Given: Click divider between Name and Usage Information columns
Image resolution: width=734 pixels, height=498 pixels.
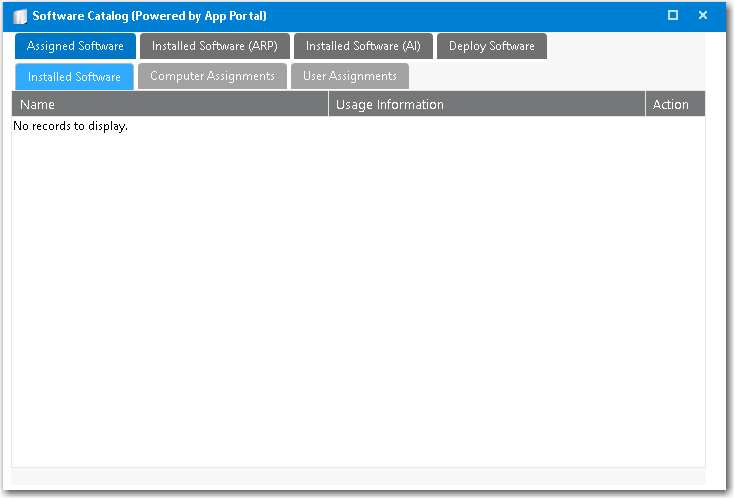Looking at the screenshot, I should tap(328, 104).
